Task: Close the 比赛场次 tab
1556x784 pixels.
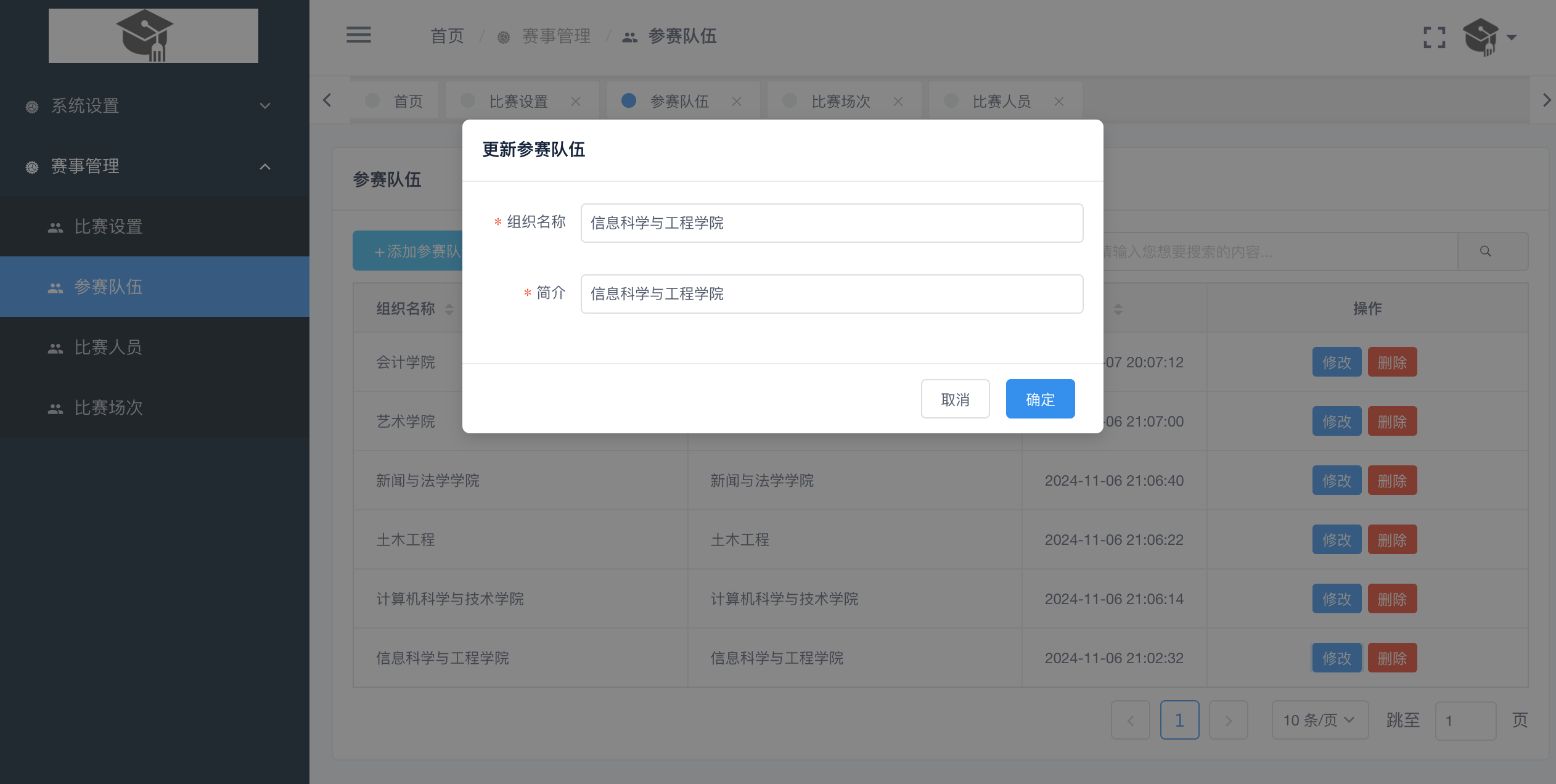Action: [x=898, y=101]
